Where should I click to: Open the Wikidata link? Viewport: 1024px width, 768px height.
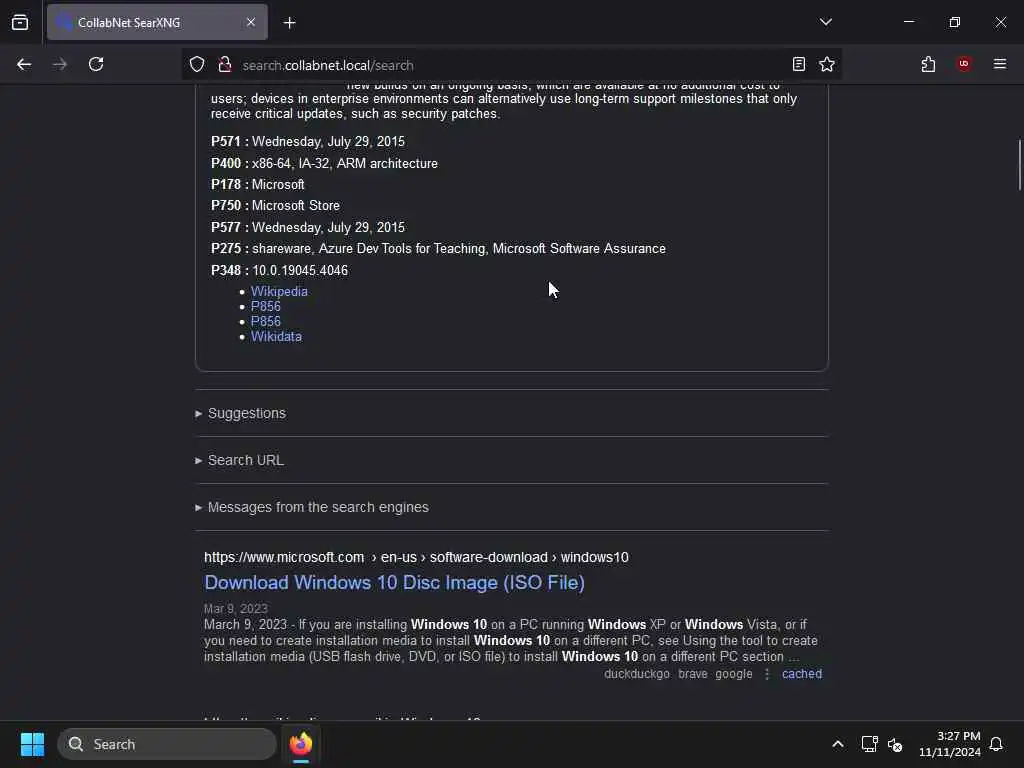[276, 336]
